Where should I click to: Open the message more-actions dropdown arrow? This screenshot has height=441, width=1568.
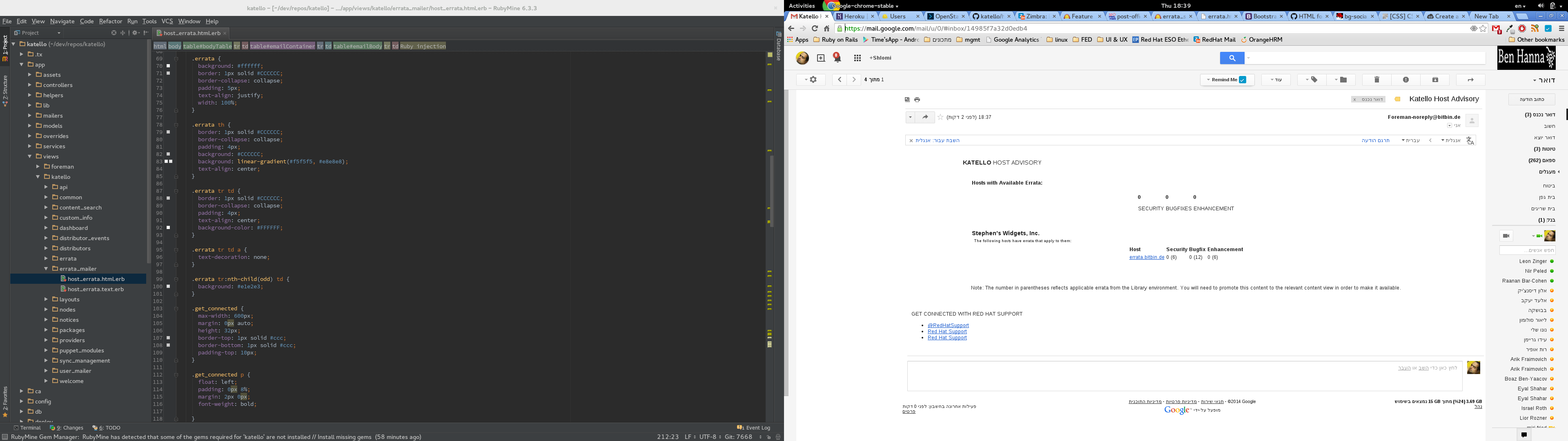tap(910, 117)
